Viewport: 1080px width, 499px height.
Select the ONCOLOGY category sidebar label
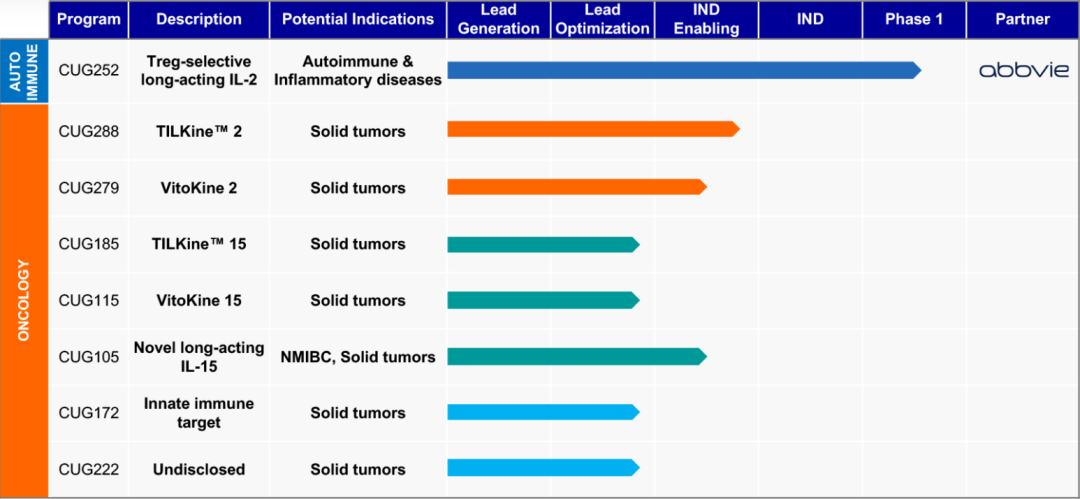click(24, 300)
